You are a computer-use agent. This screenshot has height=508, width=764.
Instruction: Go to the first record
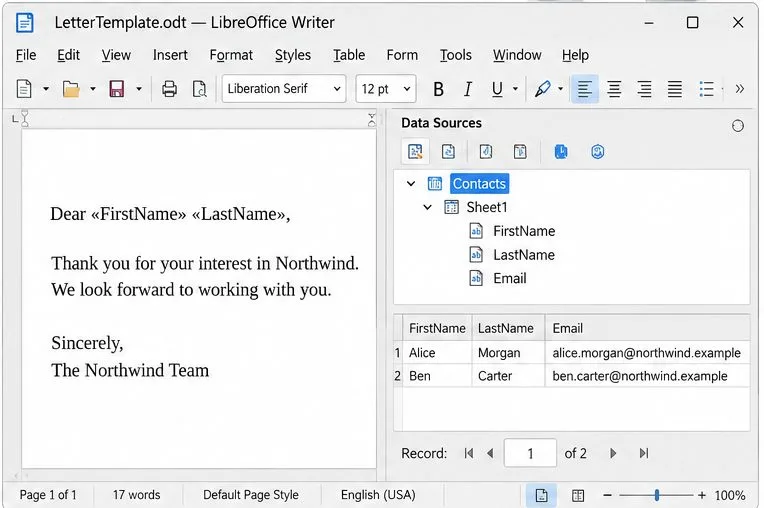(469, 453)
